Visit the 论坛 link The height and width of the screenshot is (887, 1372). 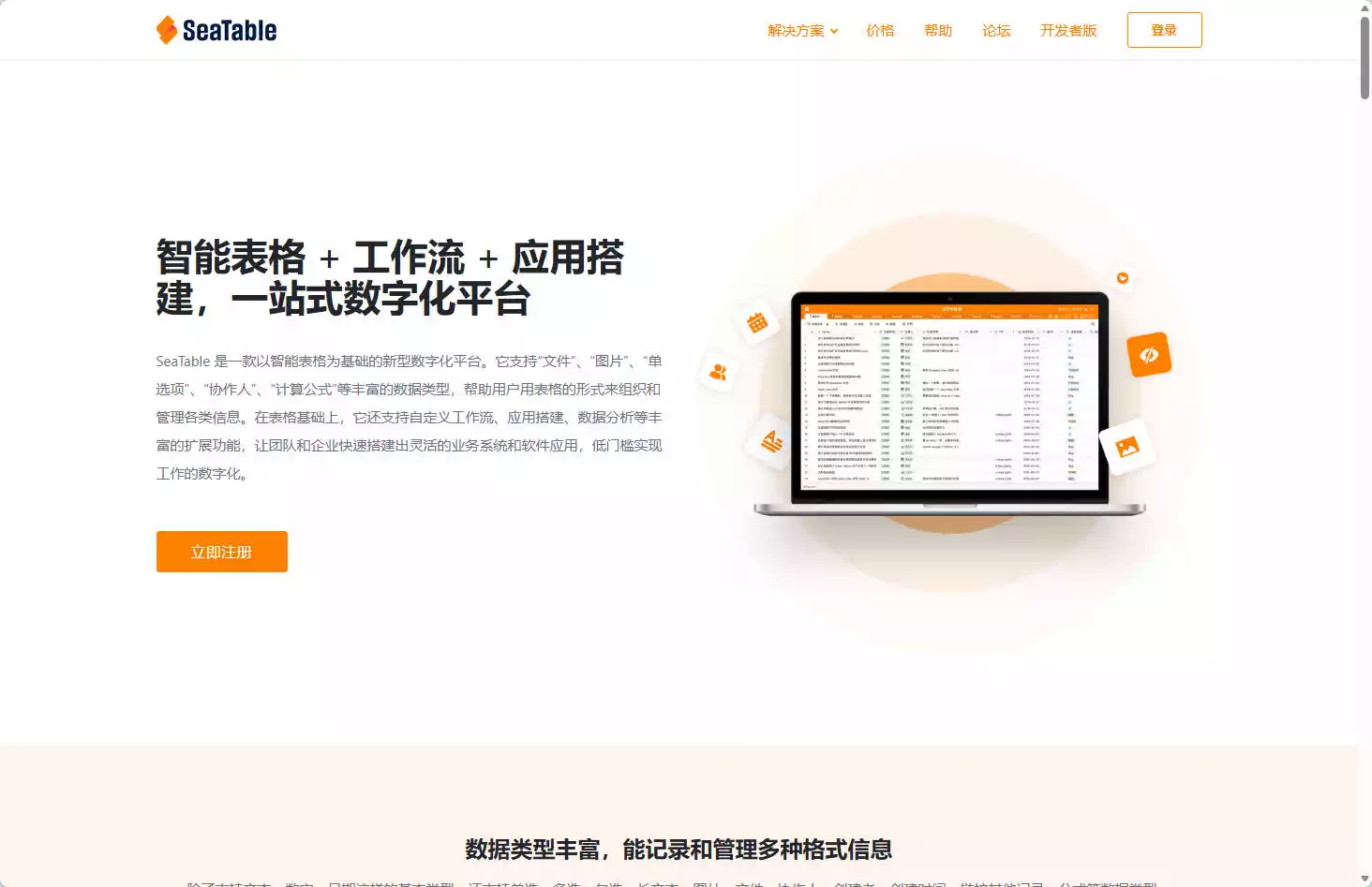tap(996, 31)
